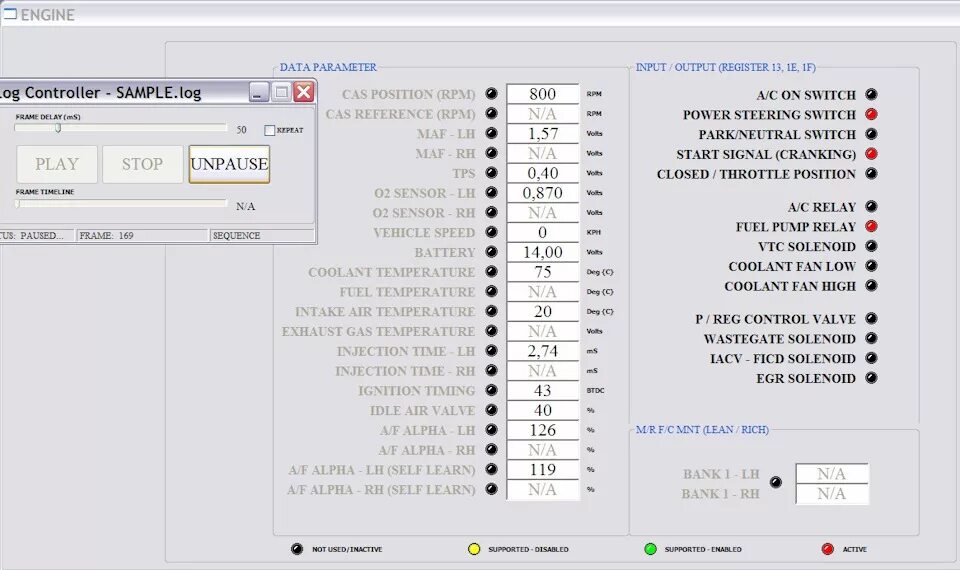This screenshot has width=960, height=570.
Task: Click the red ACTIVE legend light
Action: click(827, 549)
